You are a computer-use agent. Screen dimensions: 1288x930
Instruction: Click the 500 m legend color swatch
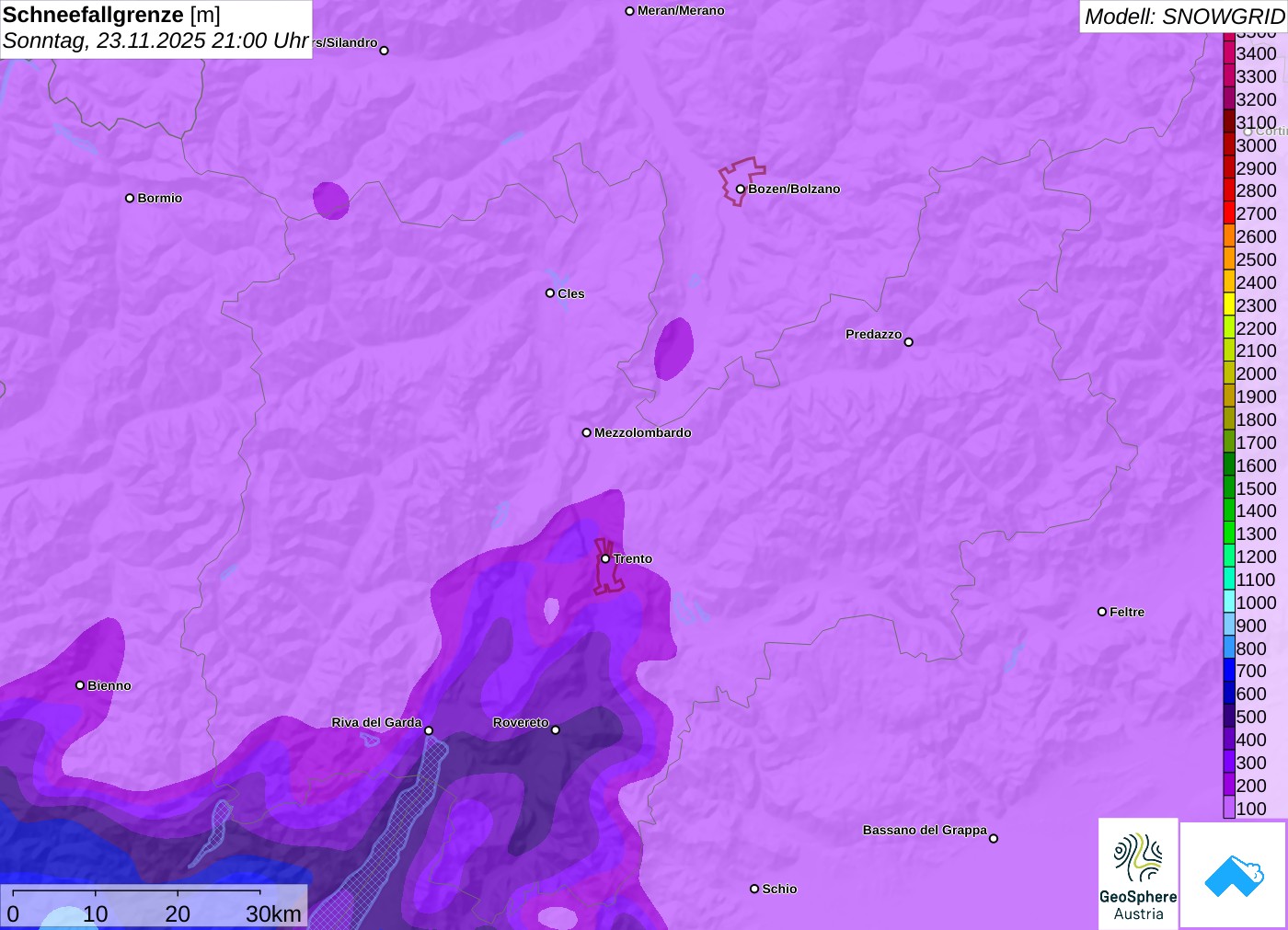[x=1229, y=717]
